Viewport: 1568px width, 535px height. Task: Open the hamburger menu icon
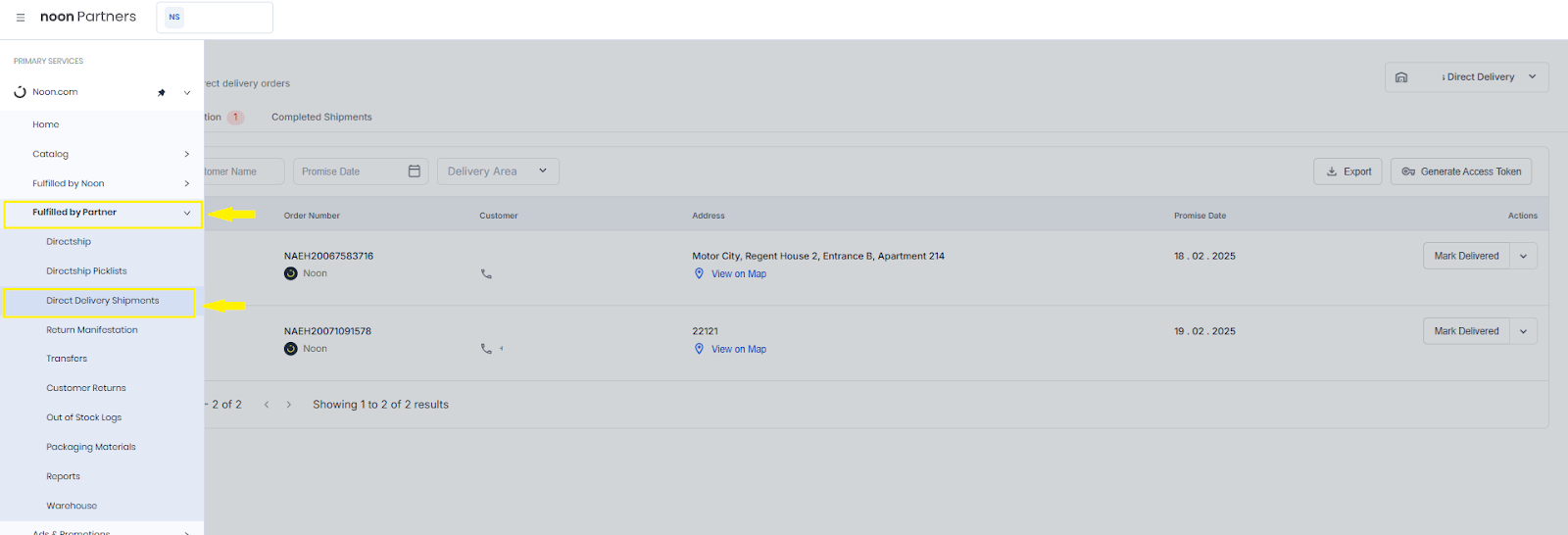point(20,18)
